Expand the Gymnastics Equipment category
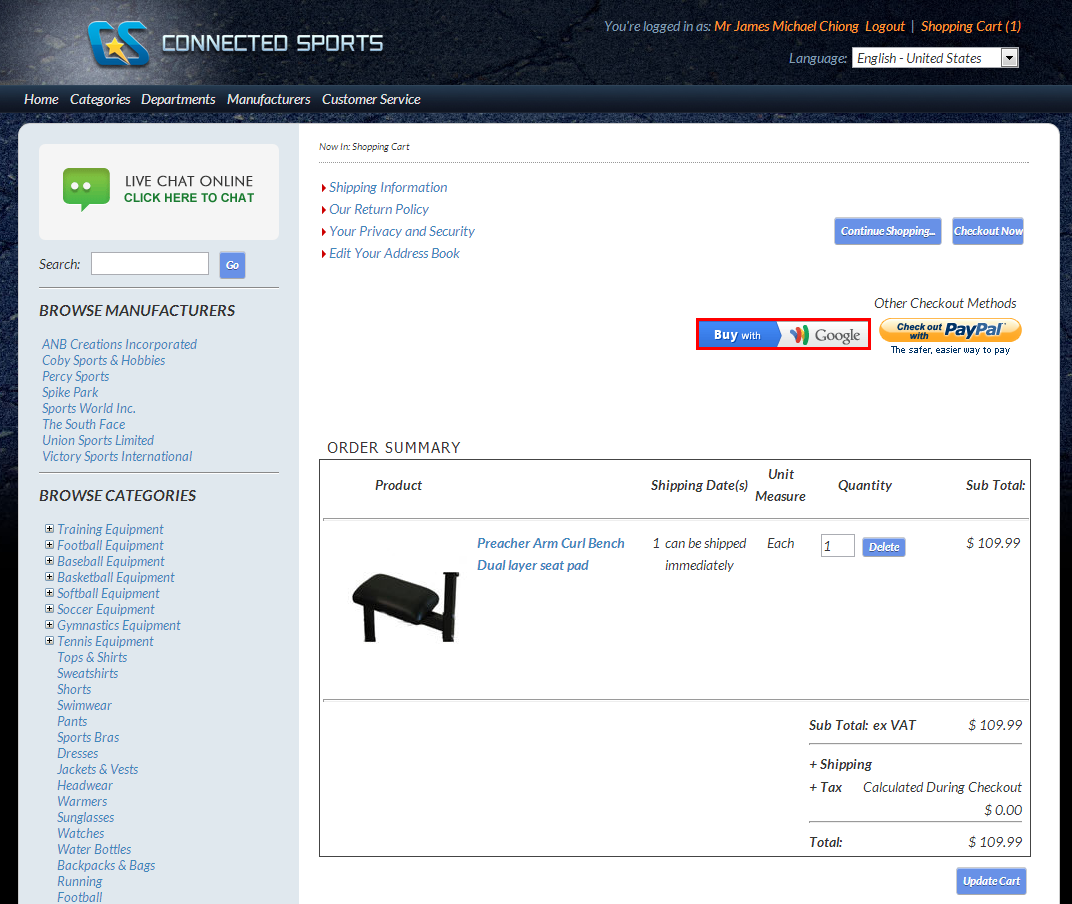1072x904 pixels. 49,625
